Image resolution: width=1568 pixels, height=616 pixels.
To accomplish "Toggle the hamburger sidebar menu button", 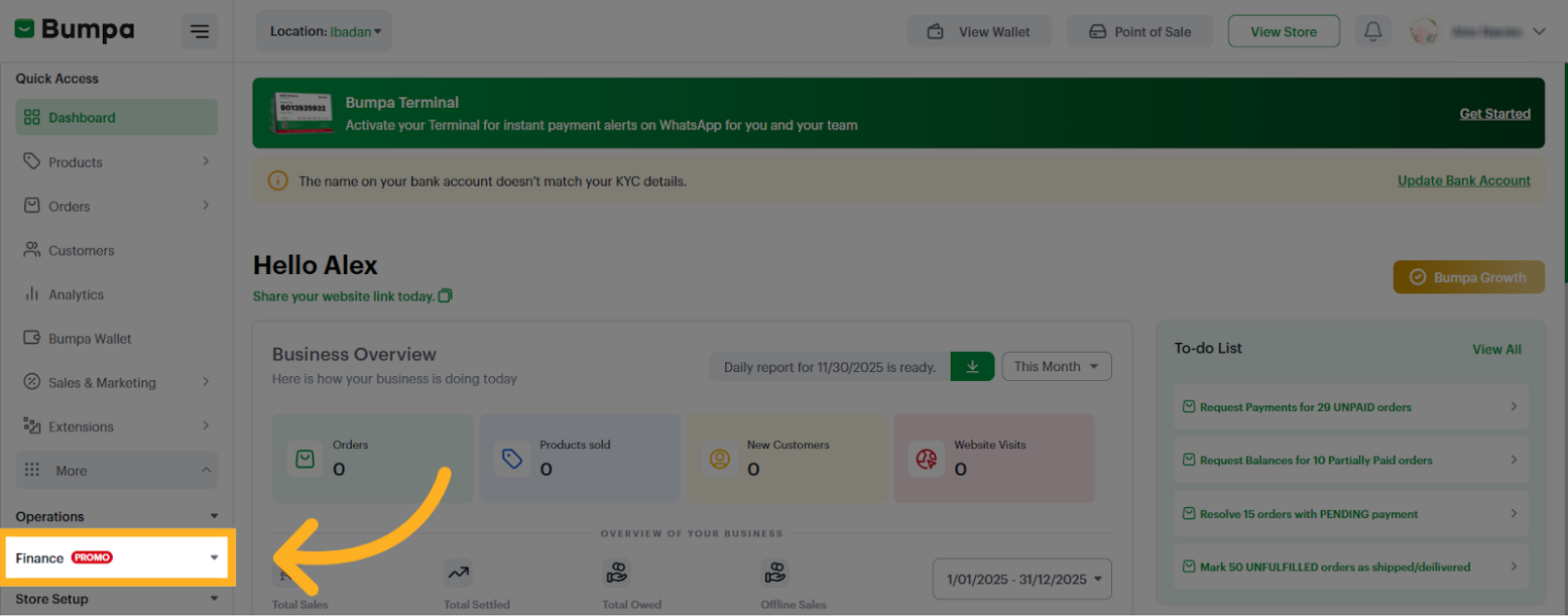I will (199, 31).
